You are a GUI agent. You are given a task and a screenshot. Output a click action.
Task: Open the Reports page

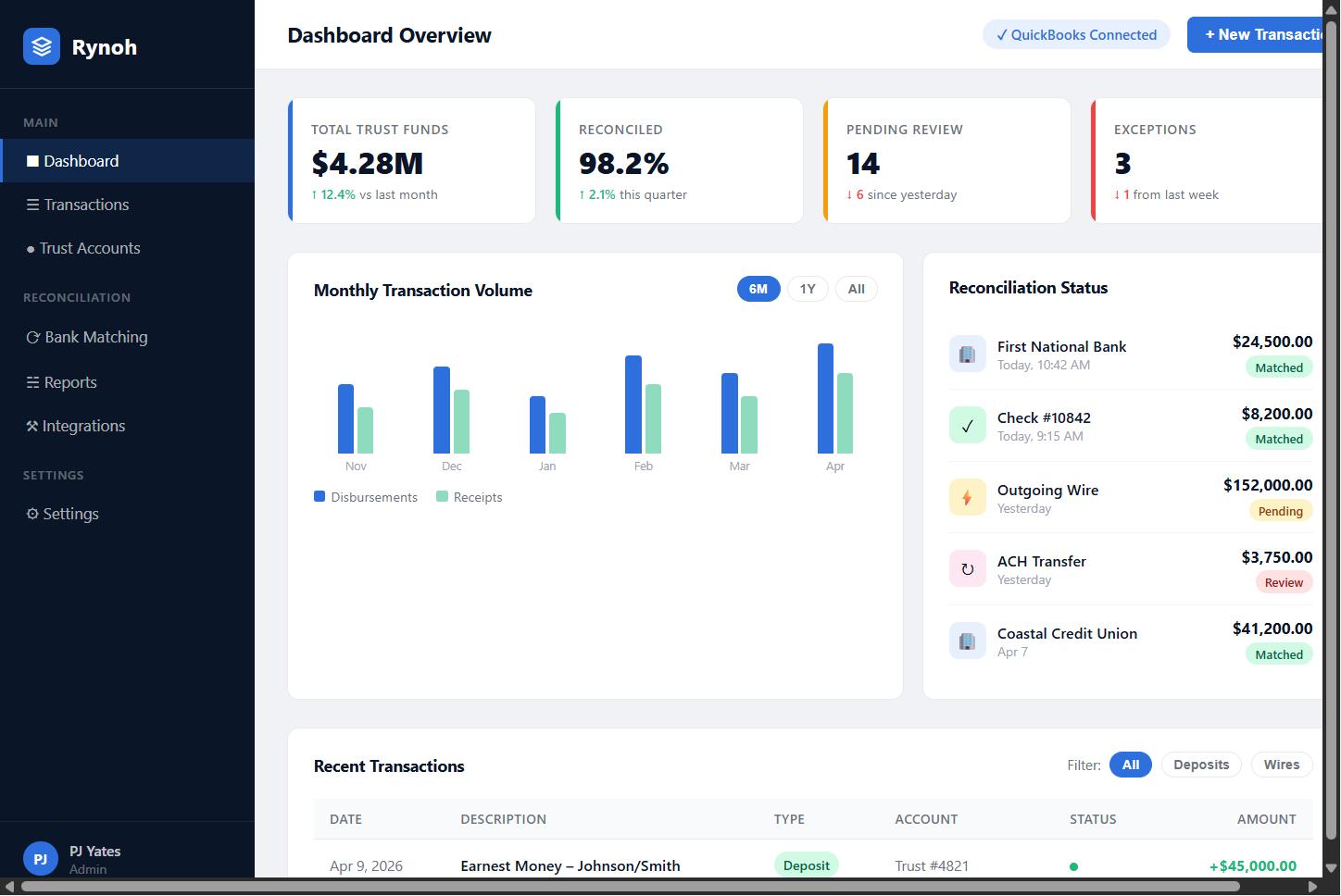click(127, 382)
